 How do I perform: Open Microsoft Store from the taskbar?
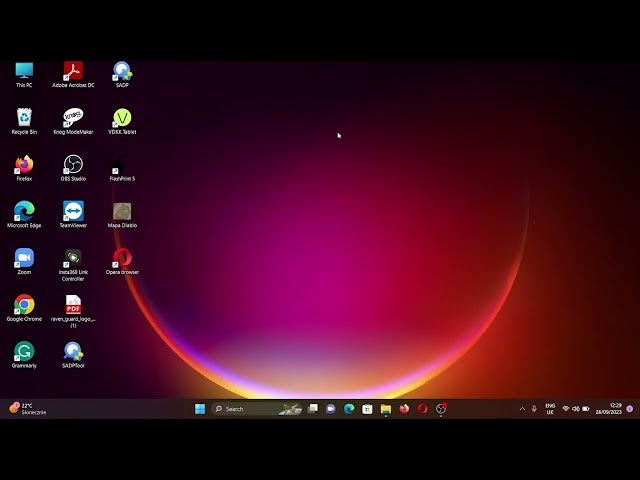click(x=367, y=409)
